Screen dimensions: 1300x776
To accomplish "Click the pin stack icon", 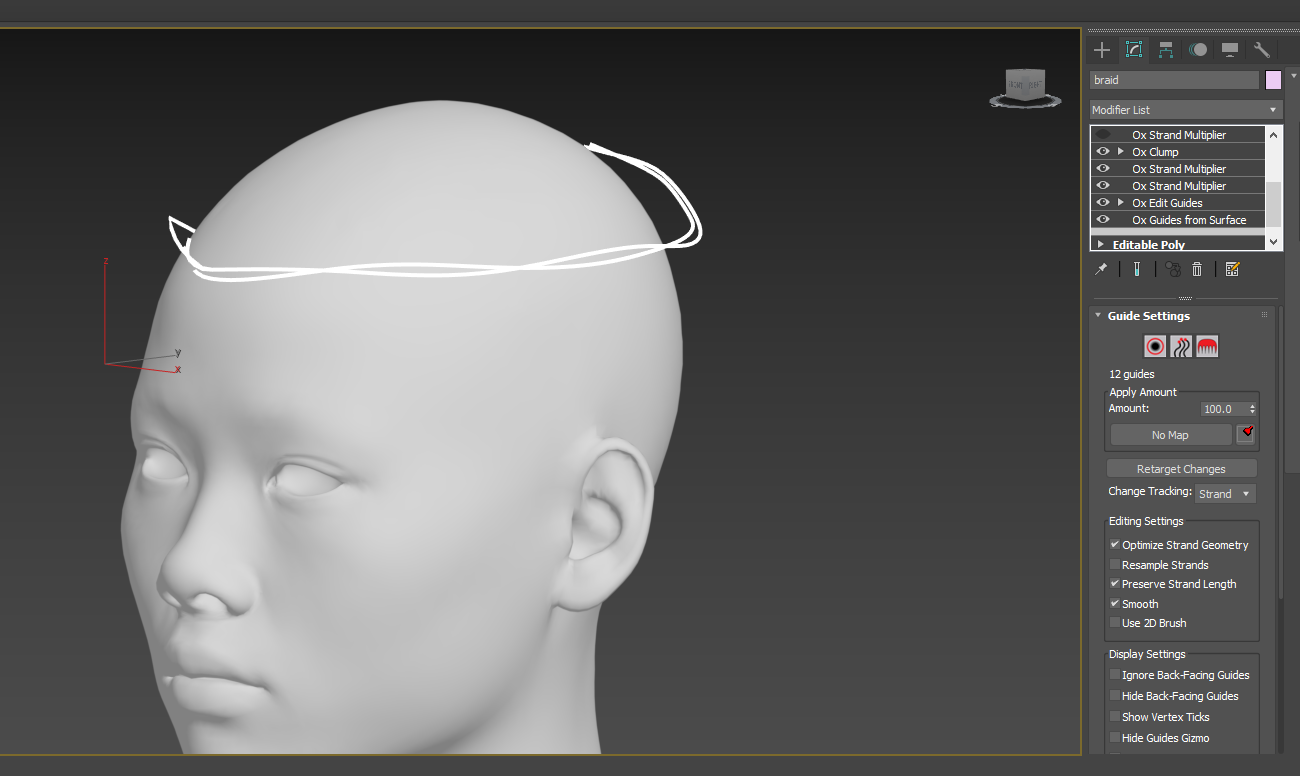I will (1101, 269).
